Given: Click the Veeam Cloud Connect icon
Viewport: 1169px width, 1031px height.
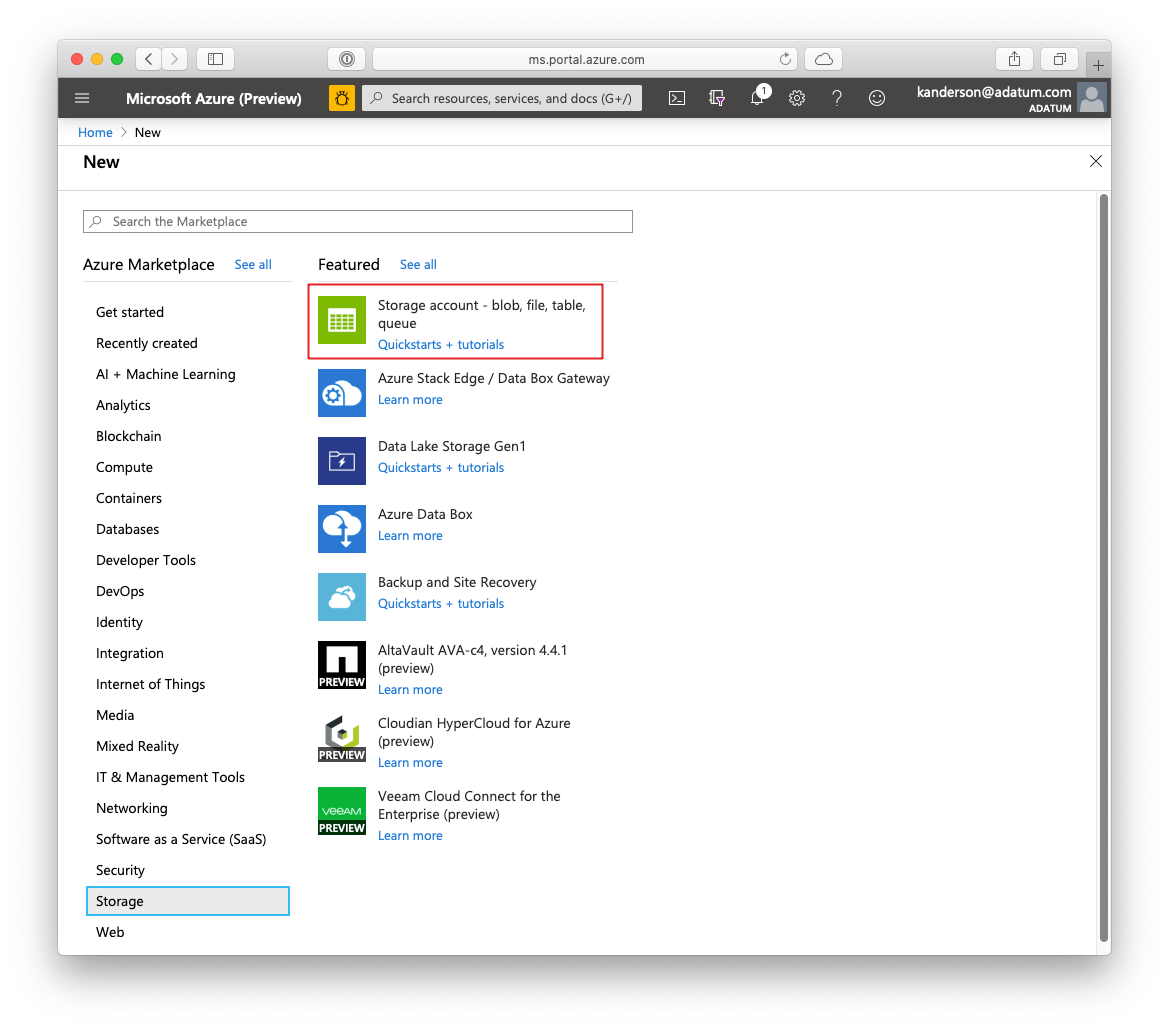Looking at the screenshot, I should pos(341,811).
